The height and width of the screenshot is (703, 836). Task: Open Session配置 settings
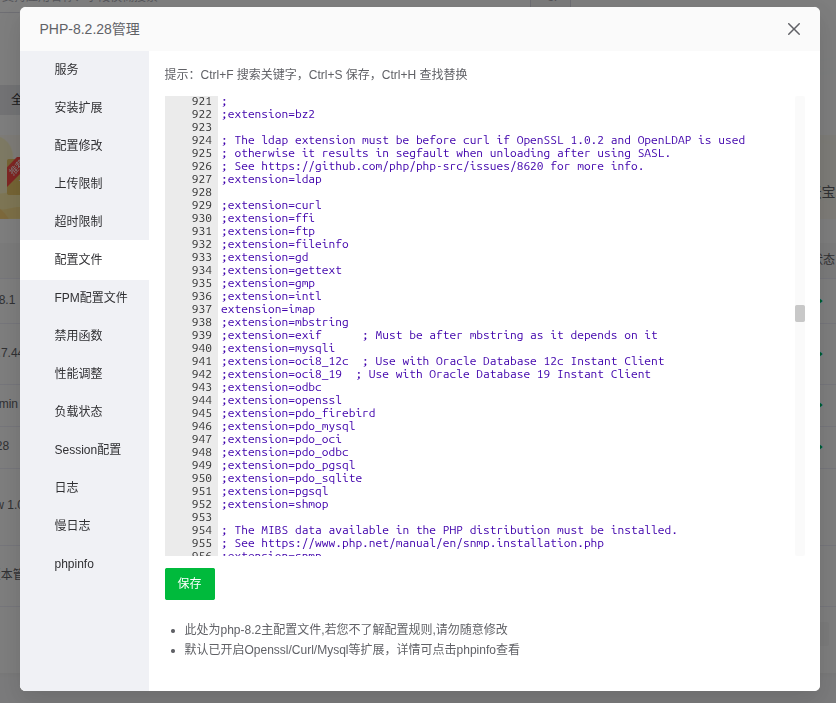point(87,449)
